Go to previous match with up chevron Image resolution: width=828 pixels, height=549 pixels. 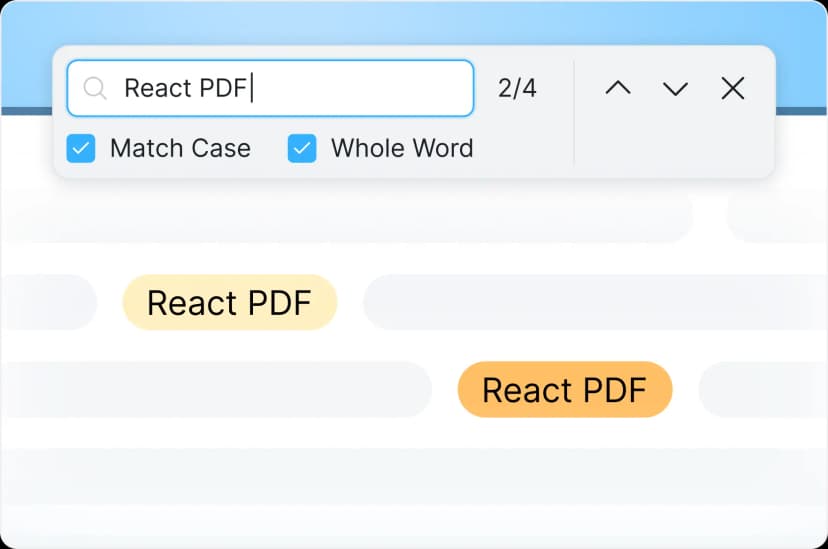tap(618, 88)
